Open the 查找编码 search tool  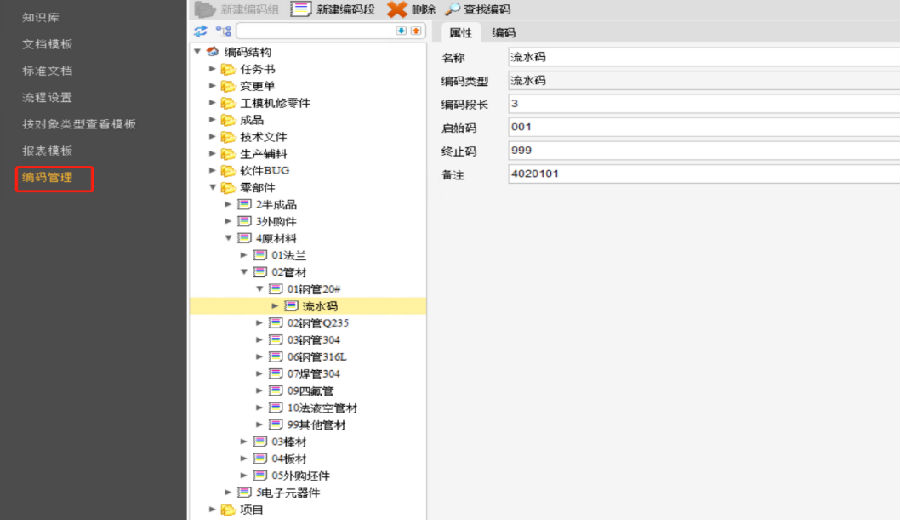[x=478, y=9]
